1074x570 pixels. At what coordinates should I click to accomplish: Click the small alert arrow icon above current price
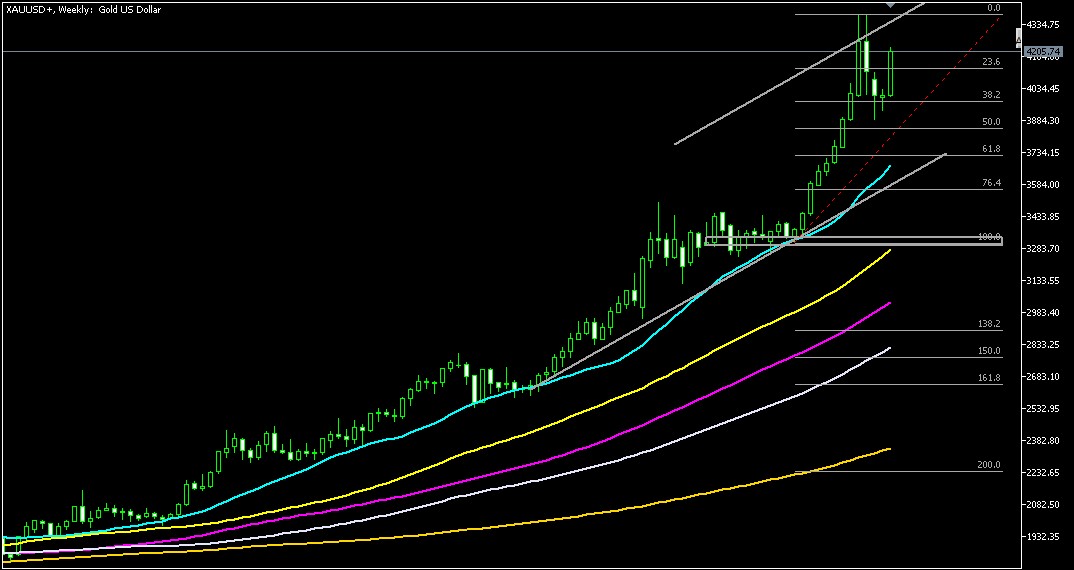(1019, 36)
